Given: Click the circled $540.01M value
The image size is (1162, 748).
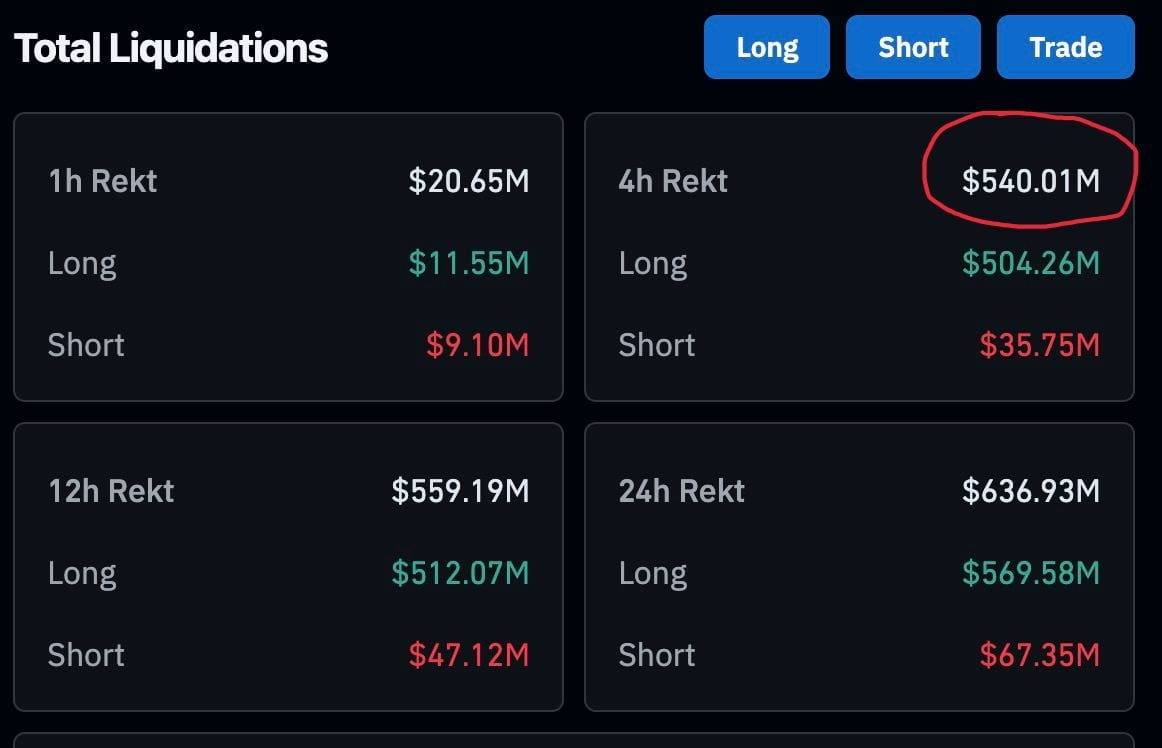Looking at the screenshot, I should click(x=1030, y=181).
